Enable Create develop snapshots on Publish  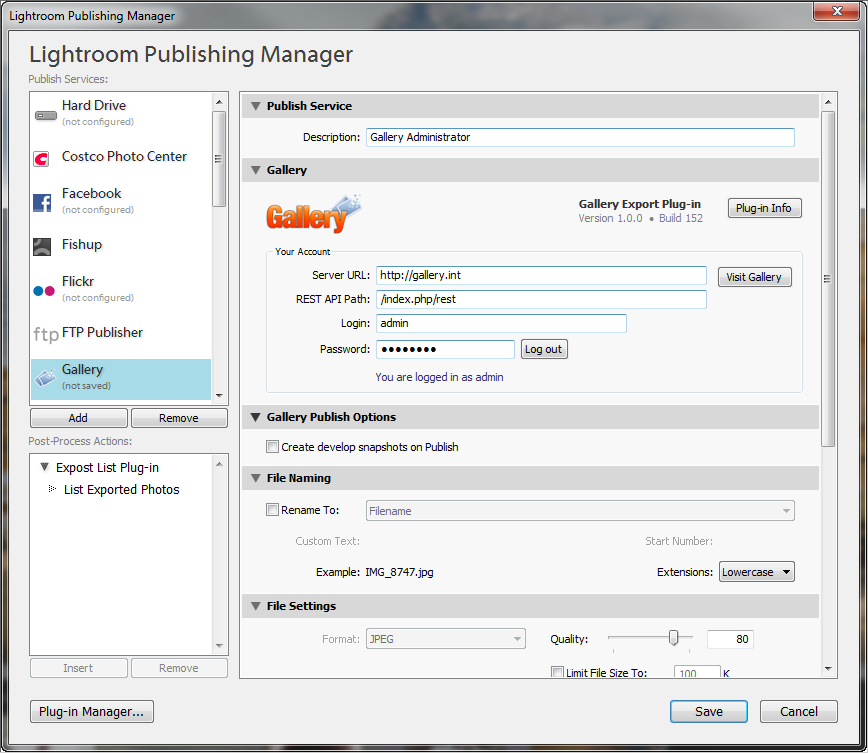(x=272, y=446)
